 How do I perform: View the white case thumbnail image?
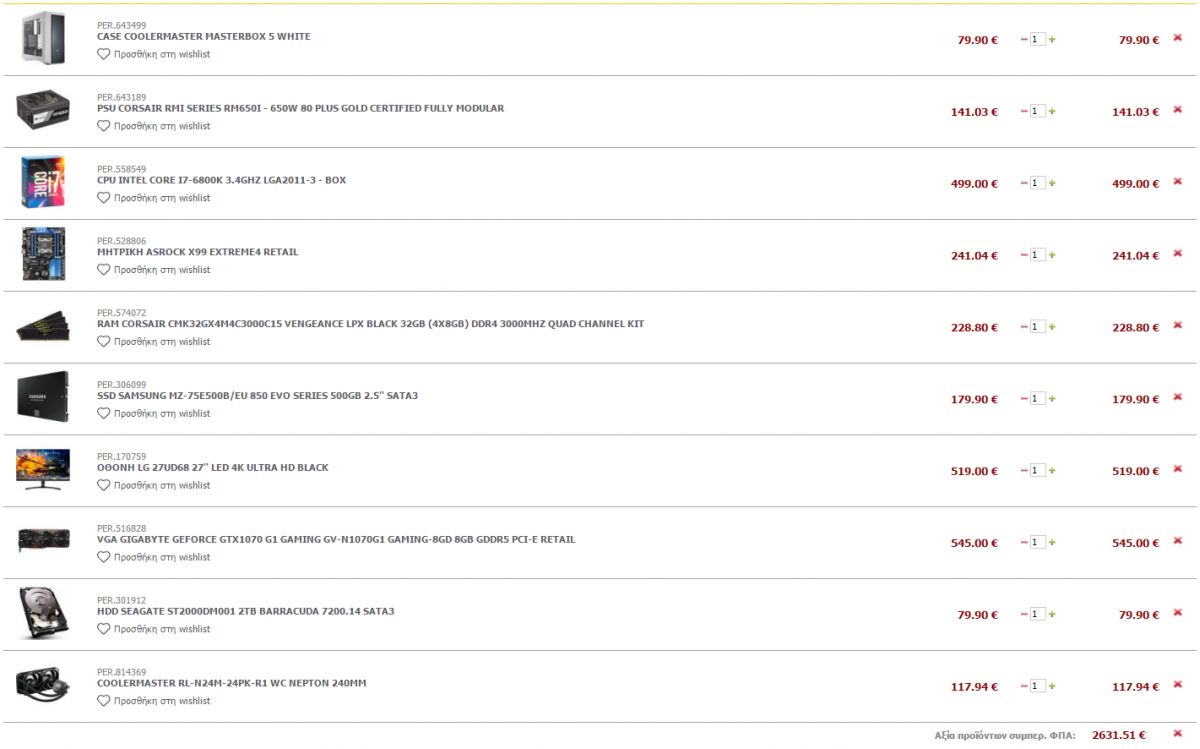point(43,38)
